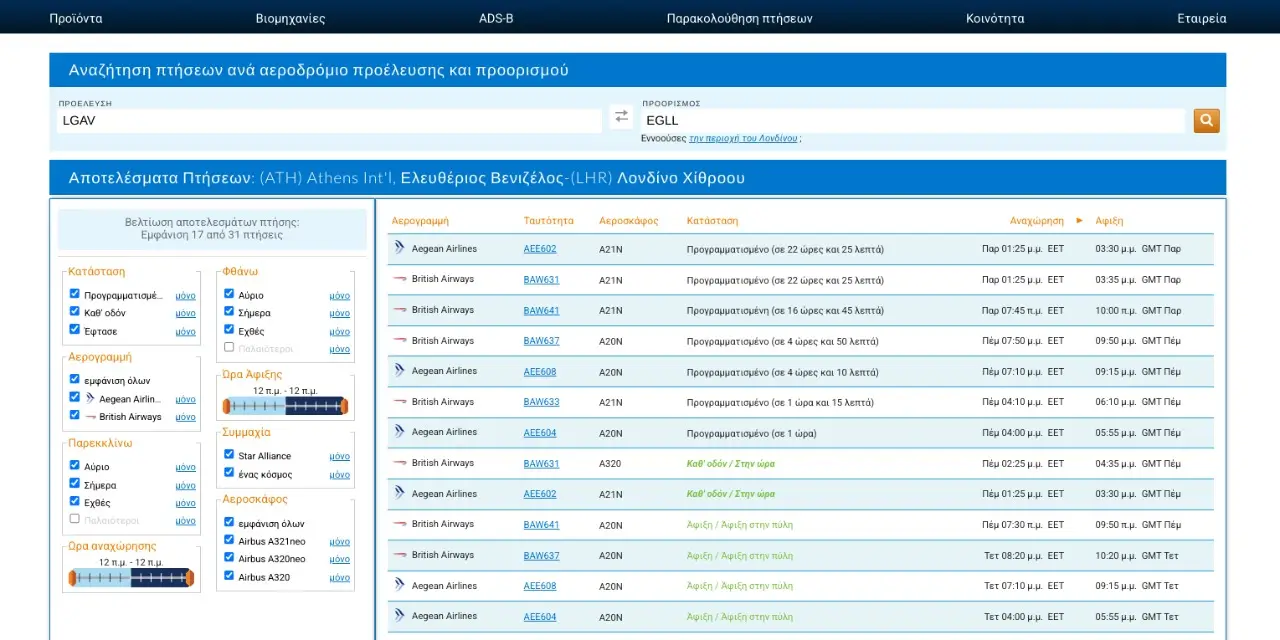Viewport: 1280px width, 640px height.
Task: Click μόνο beside Airbus A320
Action: [x=339, y=578]
